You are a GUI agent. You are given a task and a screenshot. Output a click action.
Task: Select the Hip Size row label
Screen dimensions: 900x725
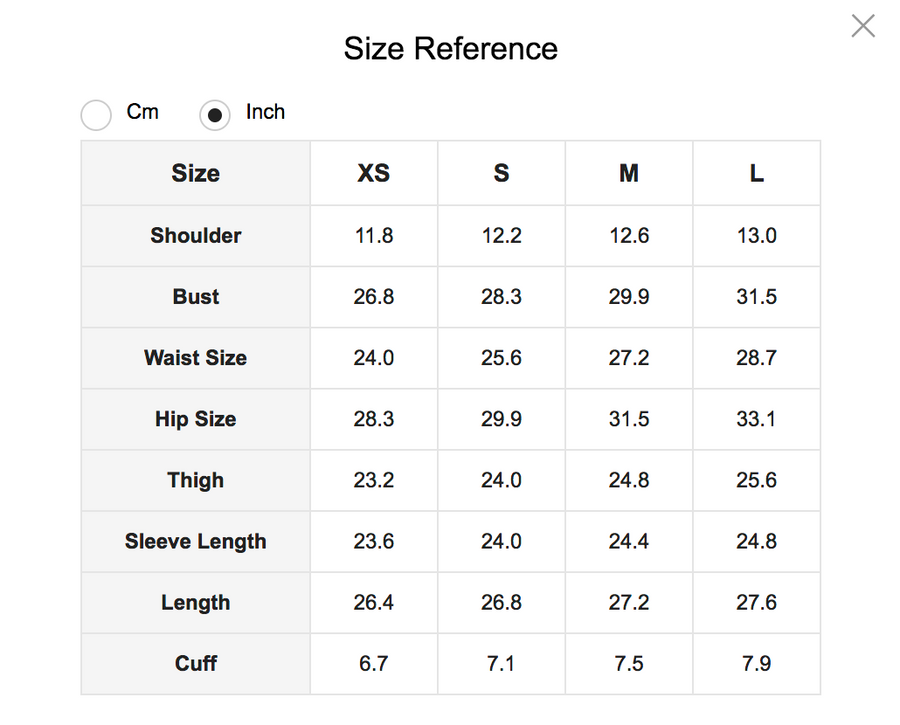tap(196, 419)
